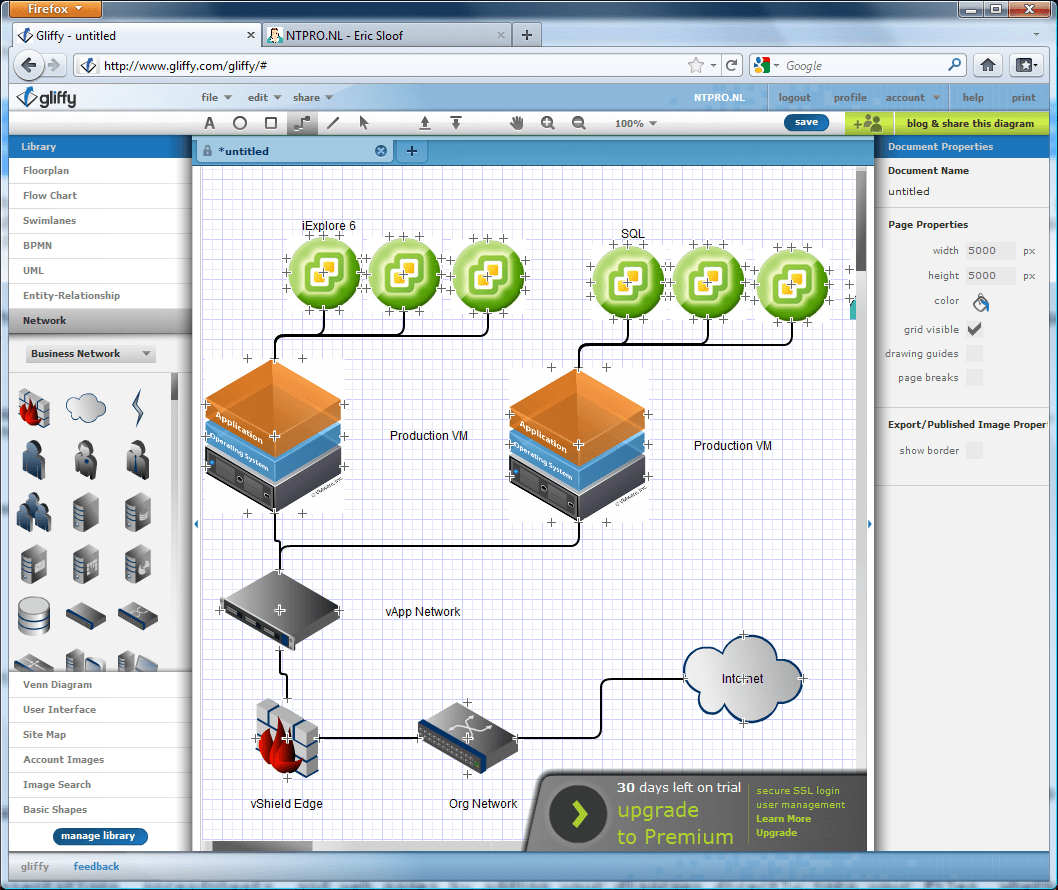This screenshot has height=890, width=1058.
Task: Click the manage library button
Action: coord(100,836)
